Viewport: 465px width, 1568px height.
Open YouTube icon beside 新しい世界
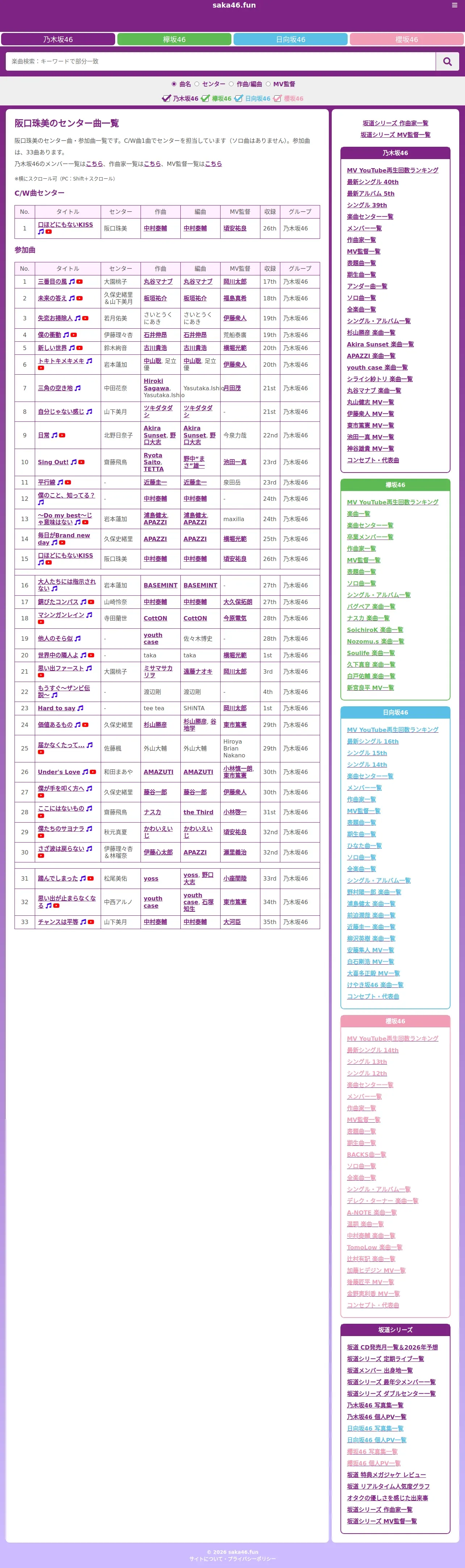[80, 348]
